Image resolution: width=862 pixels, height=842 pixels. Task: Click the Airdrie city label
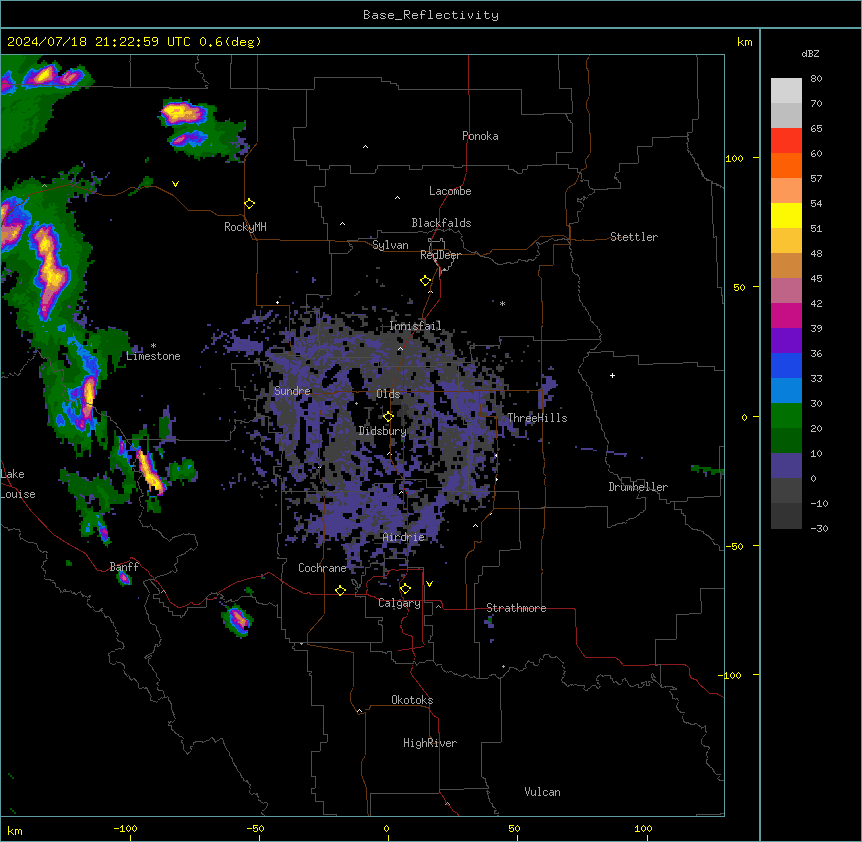(404, 537)
